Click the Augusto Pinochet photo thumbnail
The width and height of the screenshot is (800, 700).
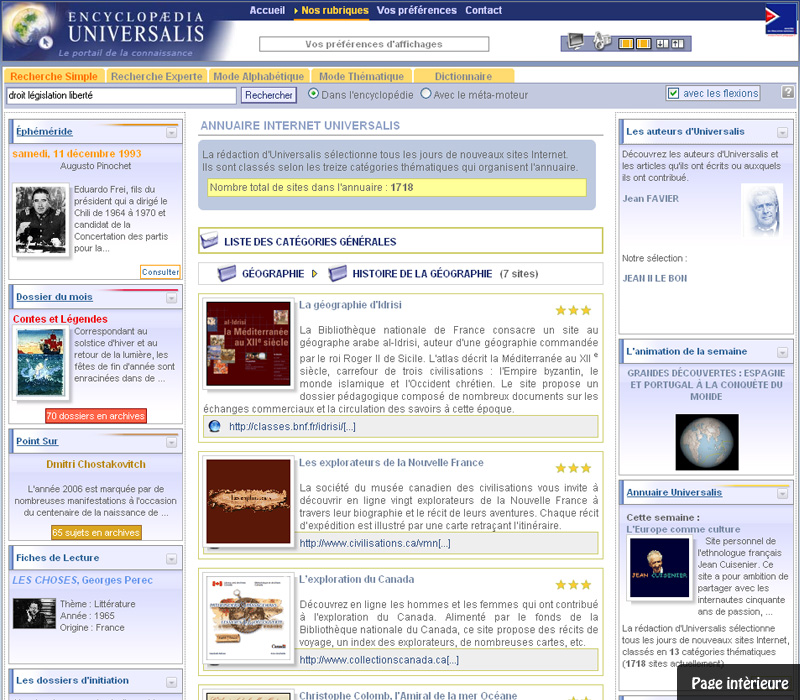pos(40,219)
